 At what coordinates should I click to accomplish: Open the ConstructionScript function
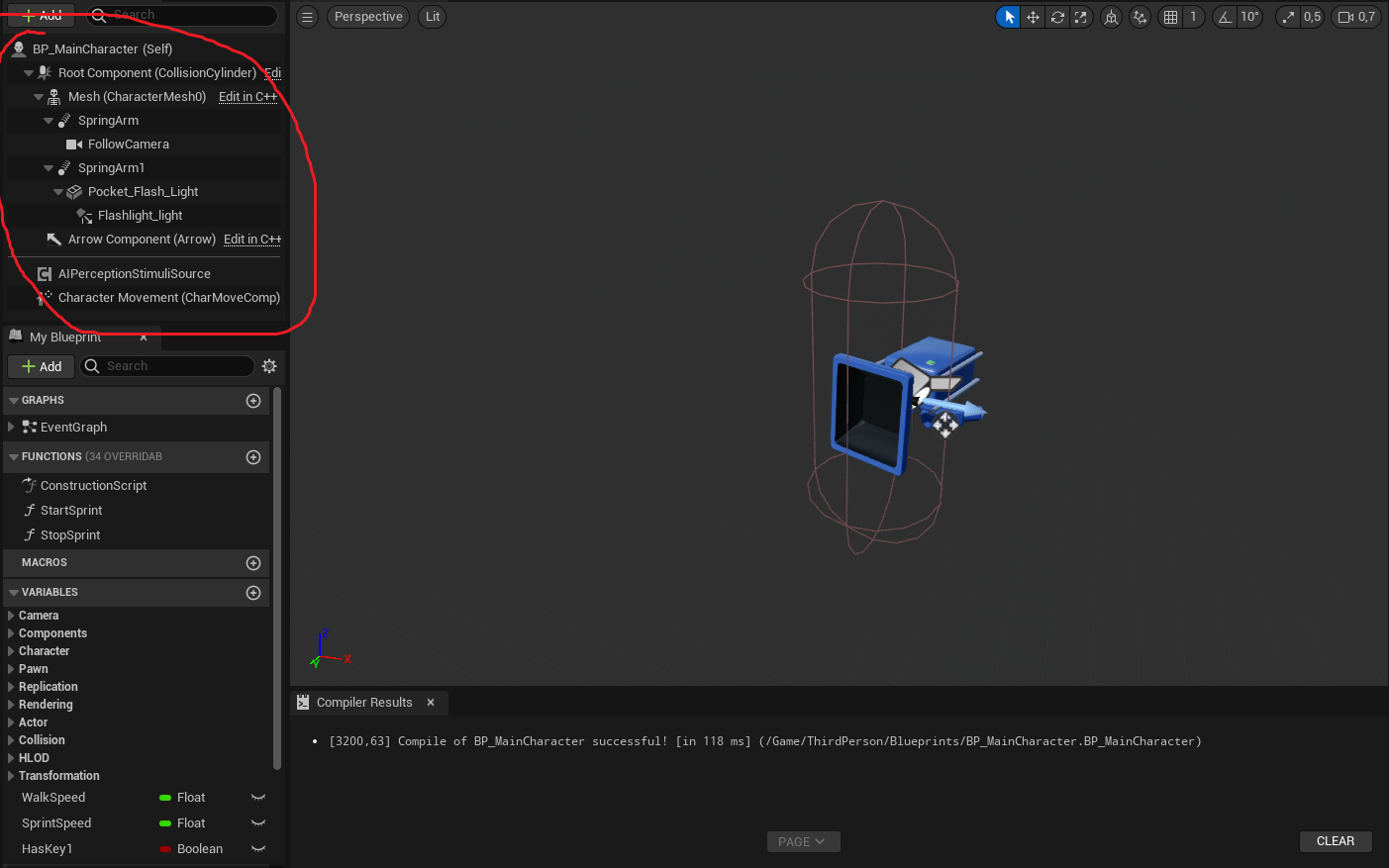(93, 486)
